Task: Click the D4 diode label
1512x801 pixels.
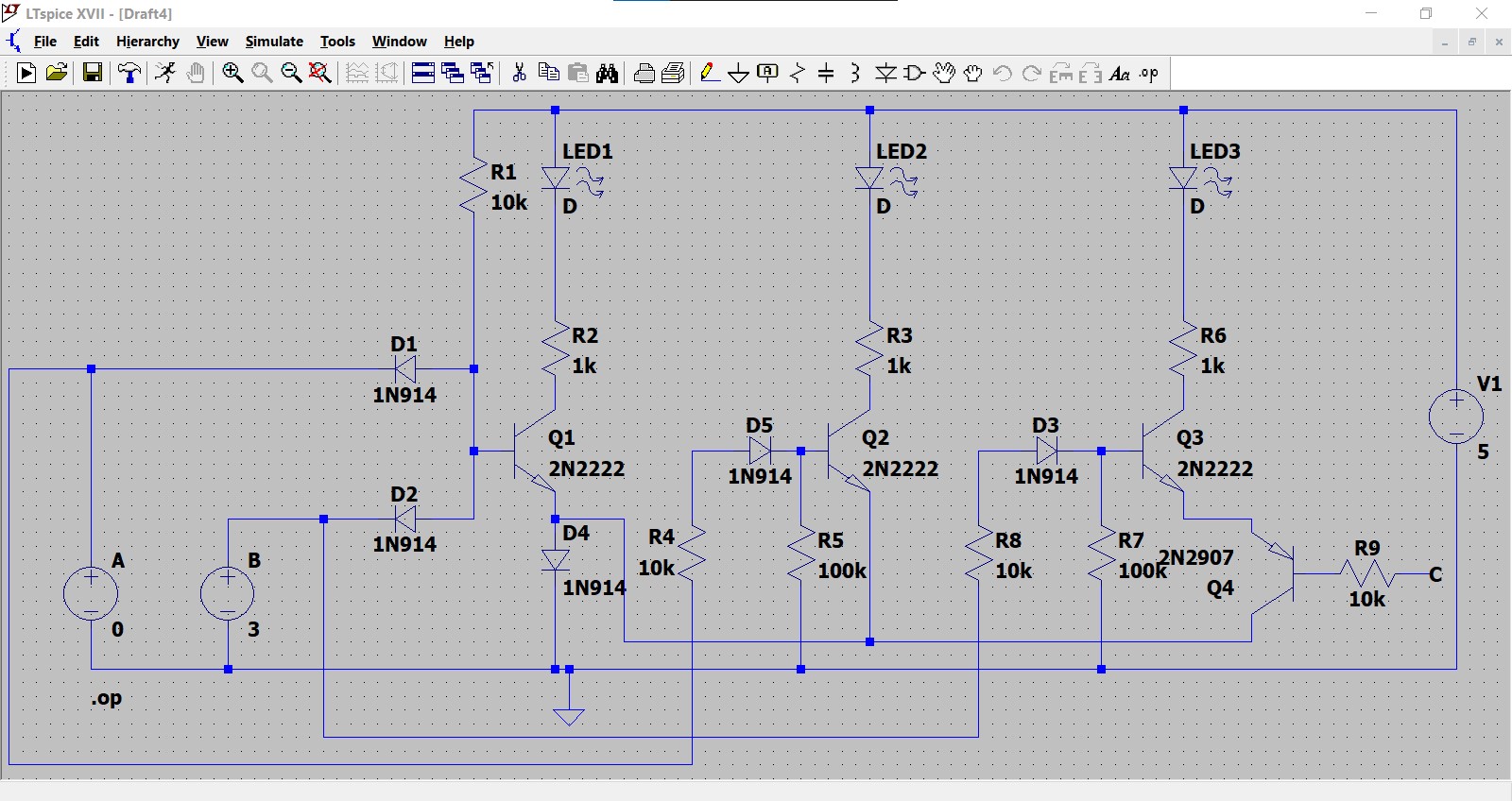Action: (x=576, y=533)
